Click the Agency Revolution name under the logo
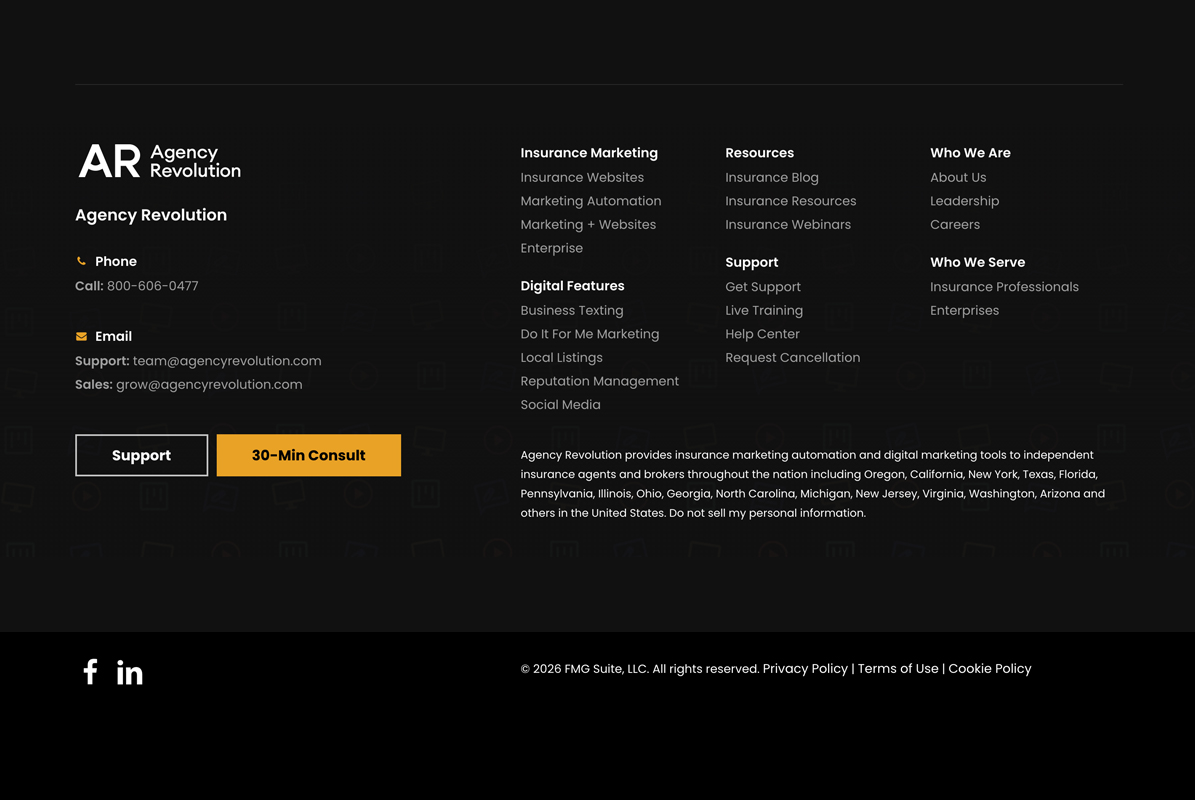The height and width of the screenshot is (800, 1195). [151, 215]
